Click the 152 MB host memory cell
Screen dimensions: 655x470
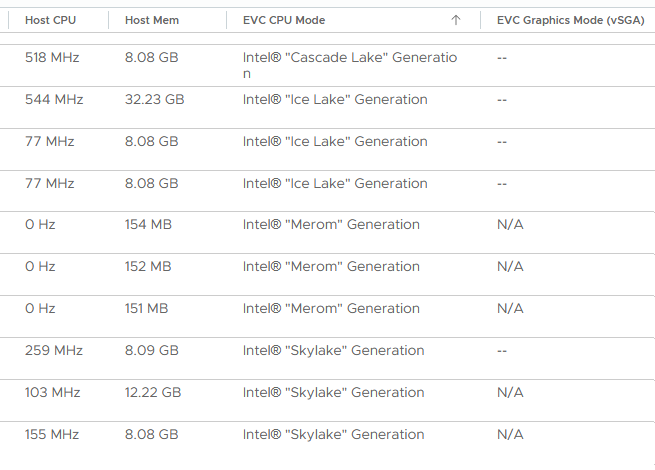tap(148, 267)
